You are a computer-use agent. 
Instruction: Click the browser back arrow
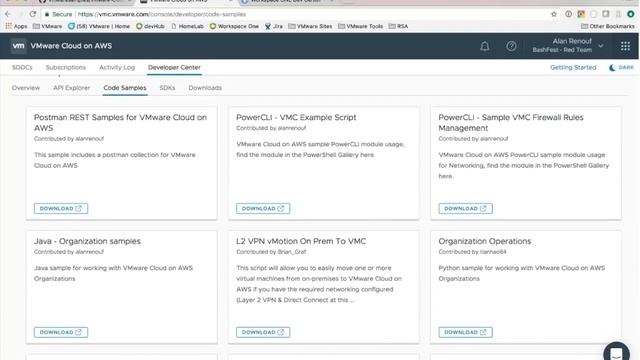(x=8, y=14)
